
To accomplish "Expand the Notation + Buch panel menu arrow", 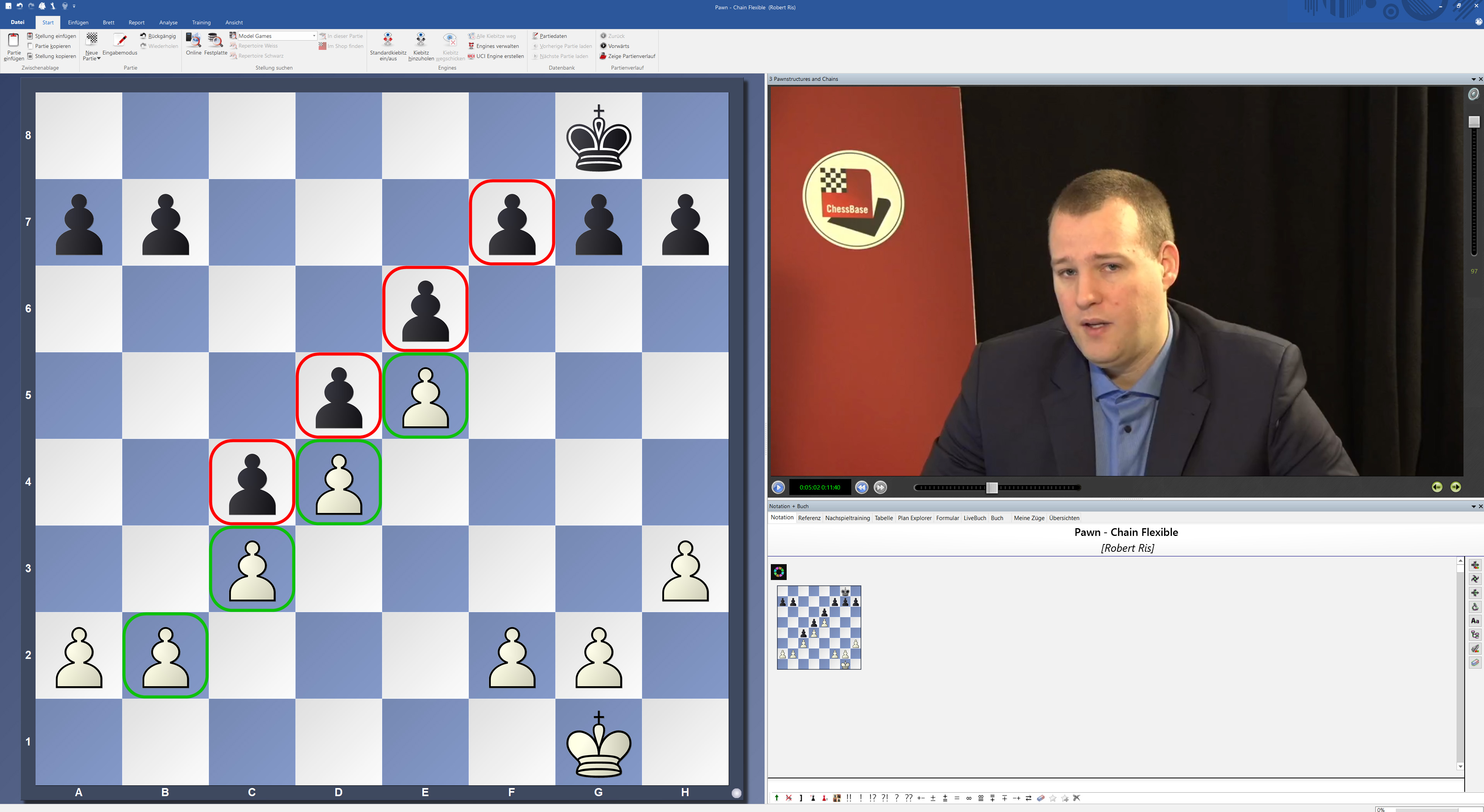I will 1474,506.
